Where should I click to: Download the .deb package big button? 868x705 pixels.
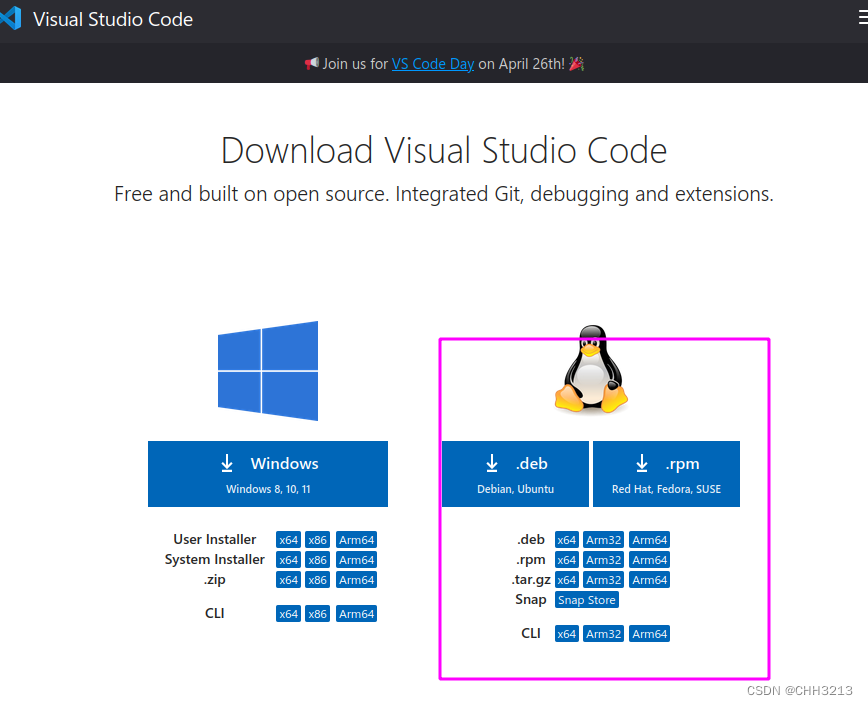[x=515, y=474]
